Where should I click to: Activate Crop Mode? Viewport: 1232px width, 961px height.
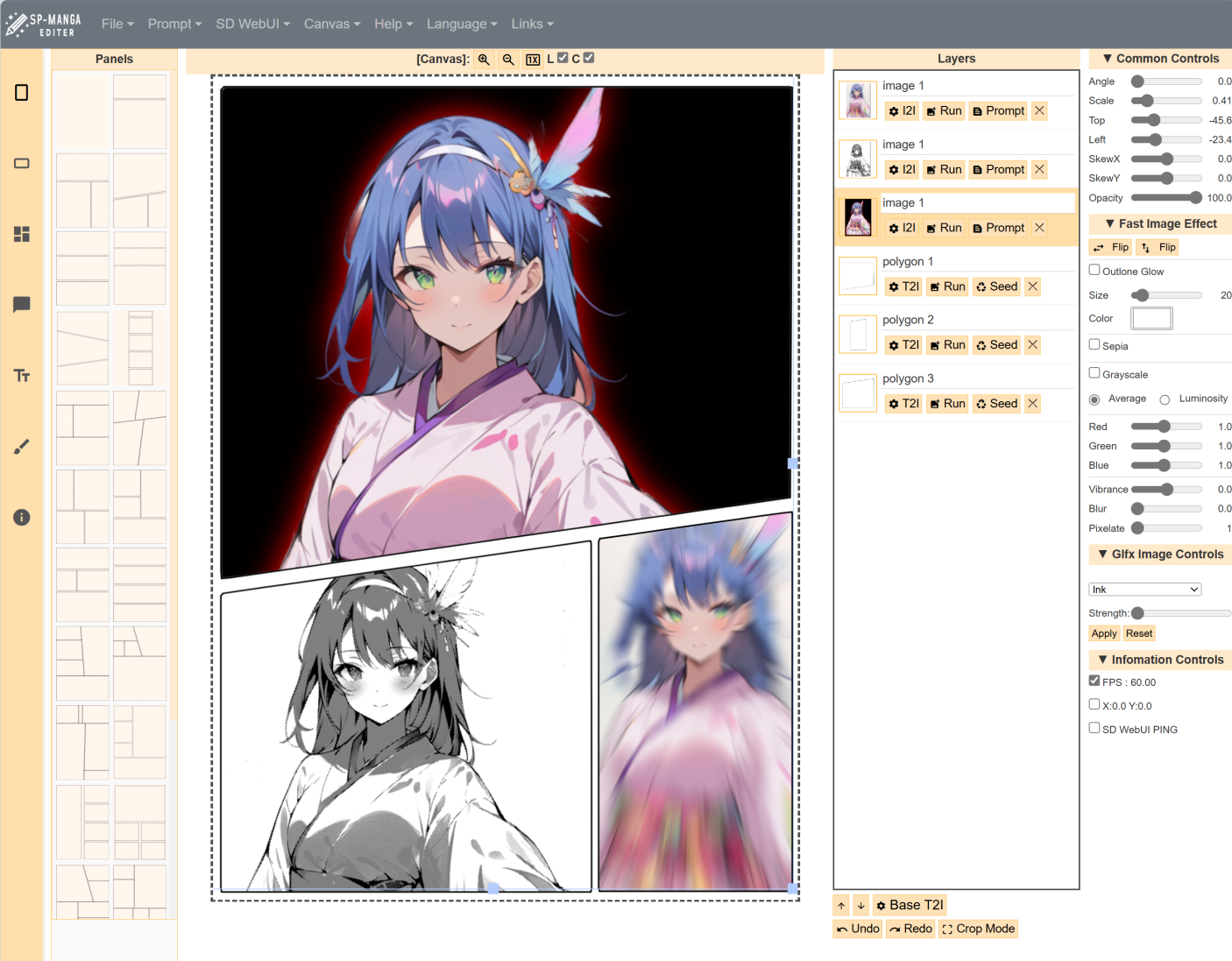[x=978, y=929]
